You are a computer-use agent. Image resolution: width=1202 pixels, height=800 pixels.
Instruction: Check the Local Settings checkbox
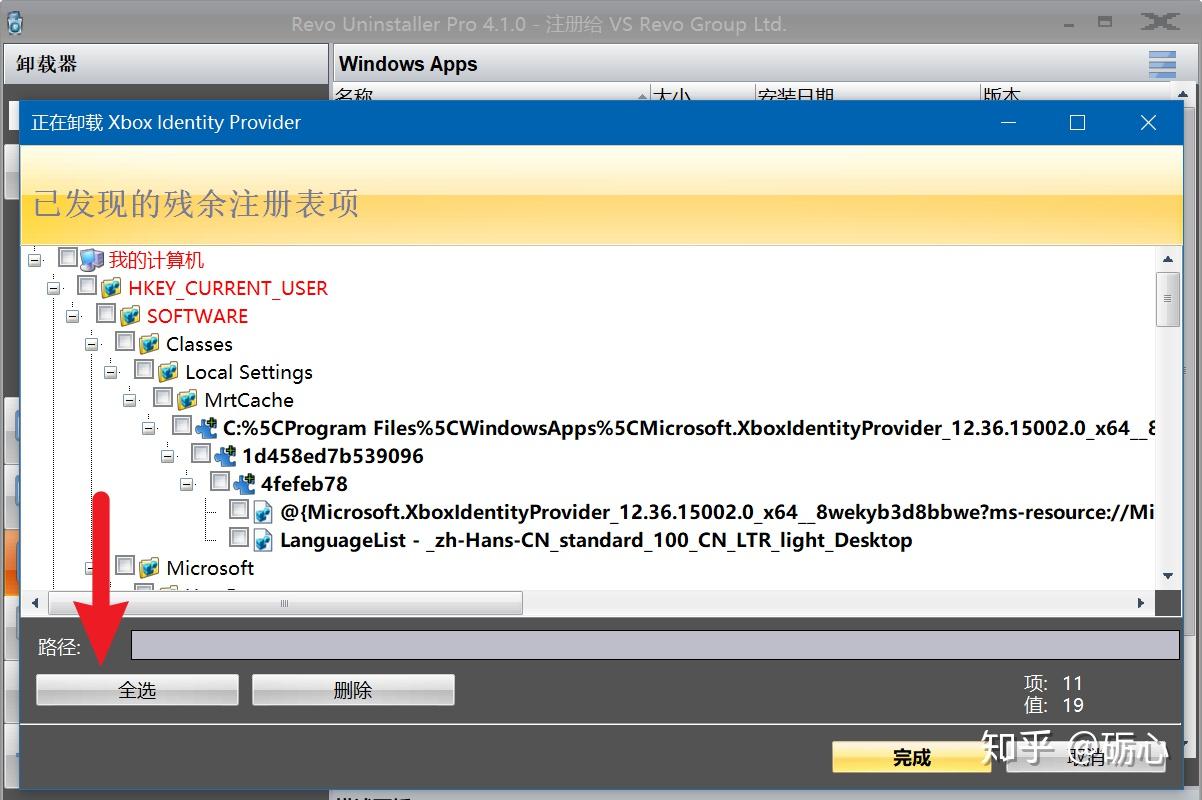pyautogui.click(x=144, y=370)
